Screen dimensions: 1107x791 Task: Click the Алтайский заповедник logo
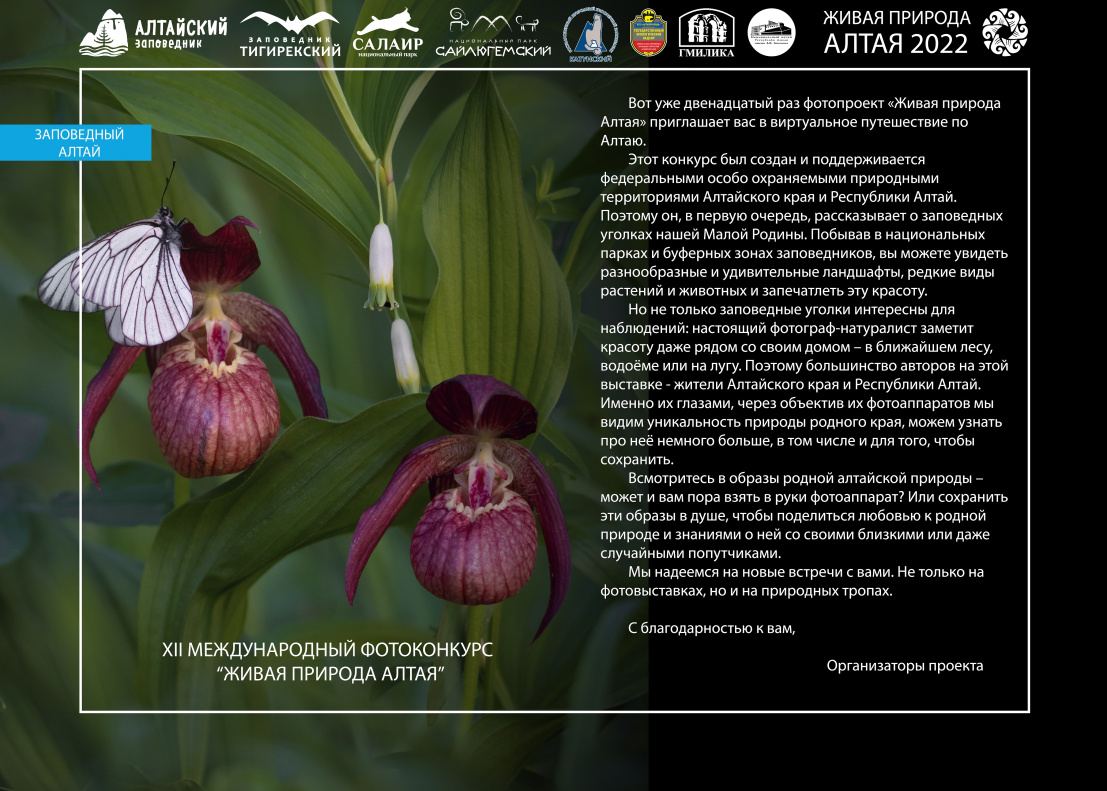point(152,33)
